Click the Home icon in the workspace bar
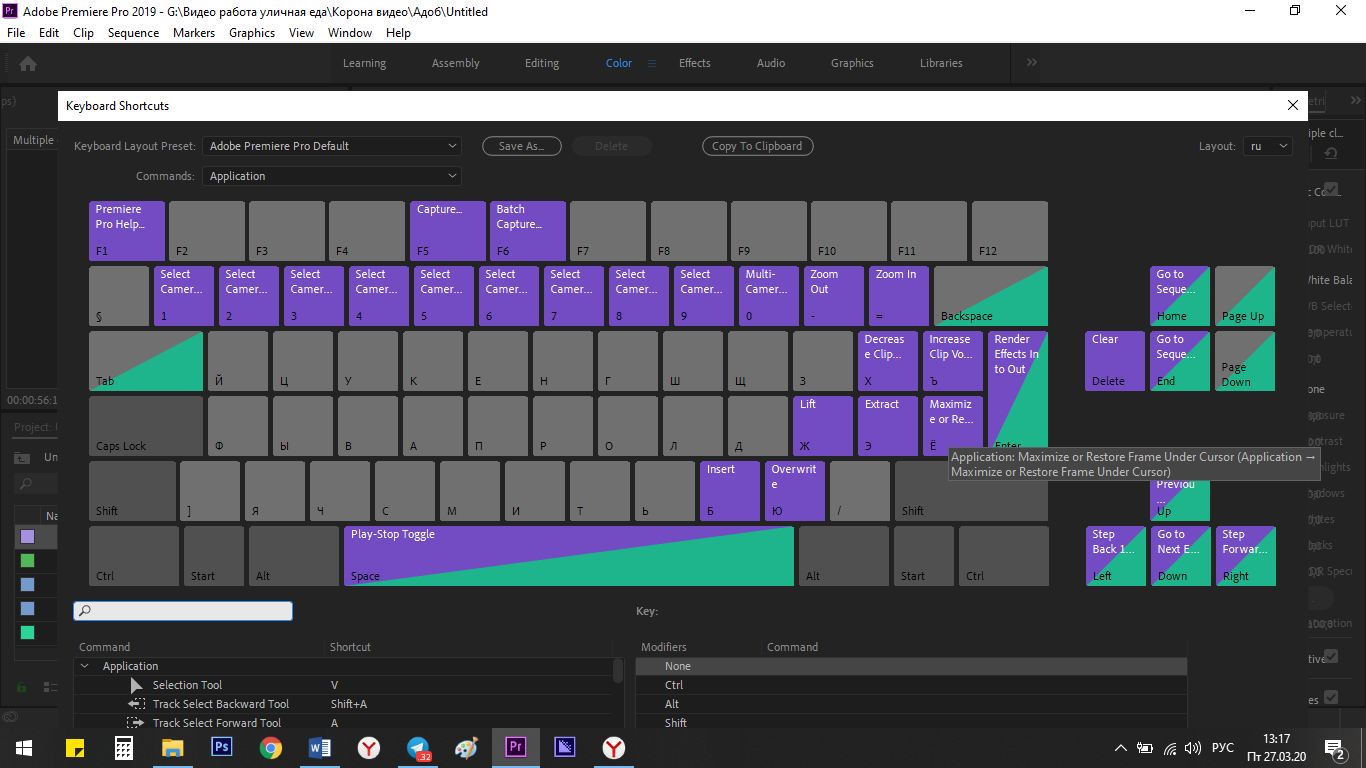Image resolution: width=1366 pixels, height=768 pixels. point(28,63)
